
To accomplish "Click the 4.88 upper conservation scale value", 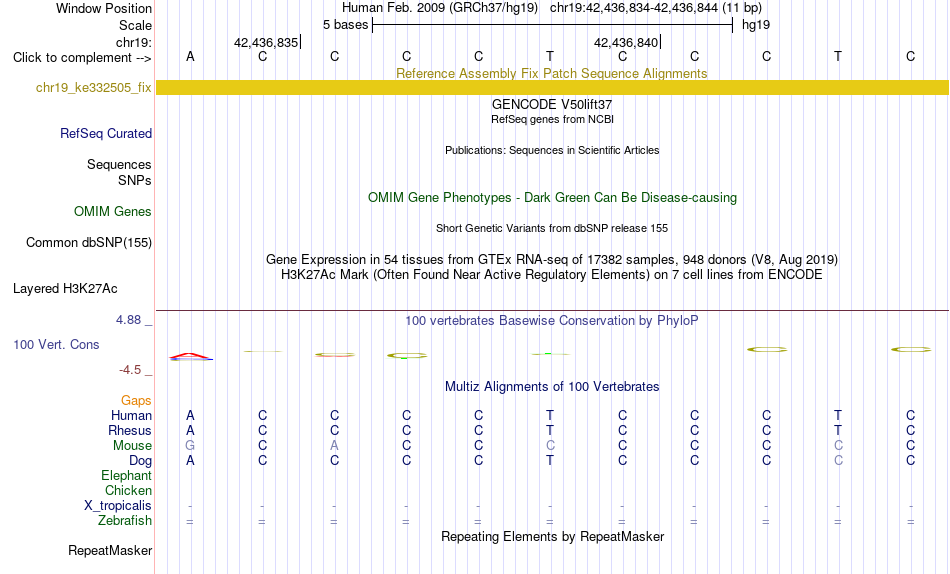I will click(128, 320).
